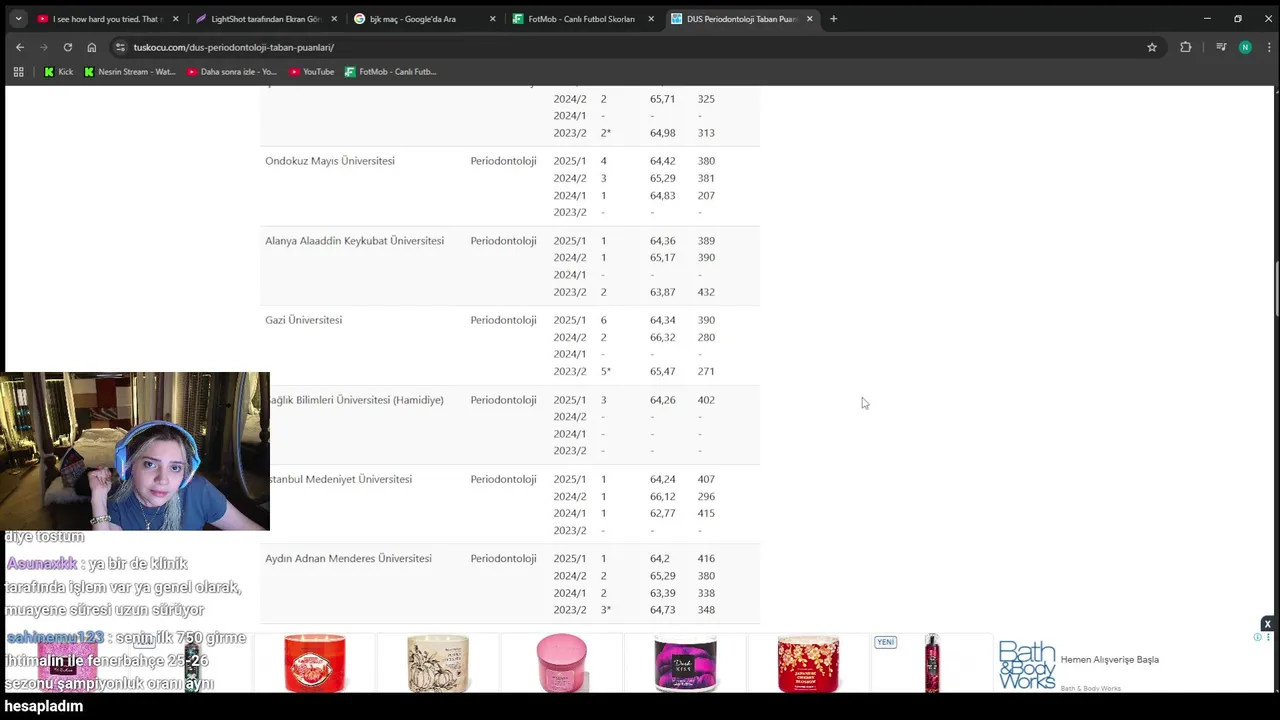1280x720 pixels.
Task: Open the YouTube bookmark
Action: click(312, 72)
